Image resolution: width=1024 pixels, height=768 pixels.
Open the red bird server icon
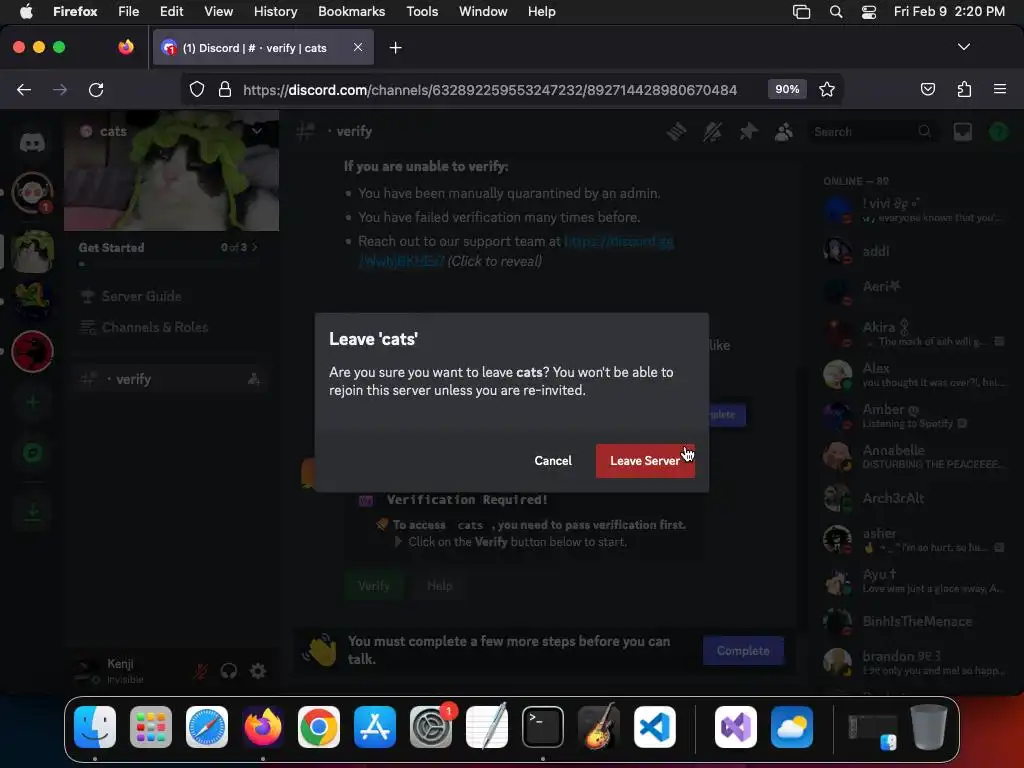(x=32, y=351)
